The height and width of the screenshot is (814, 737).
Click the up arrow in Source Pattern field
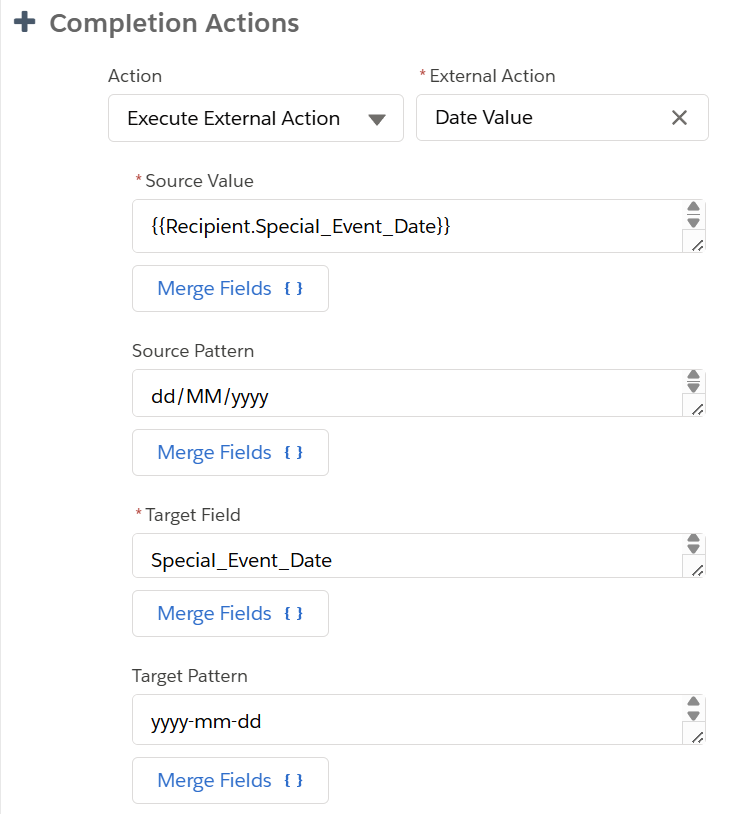click(693, 375)
